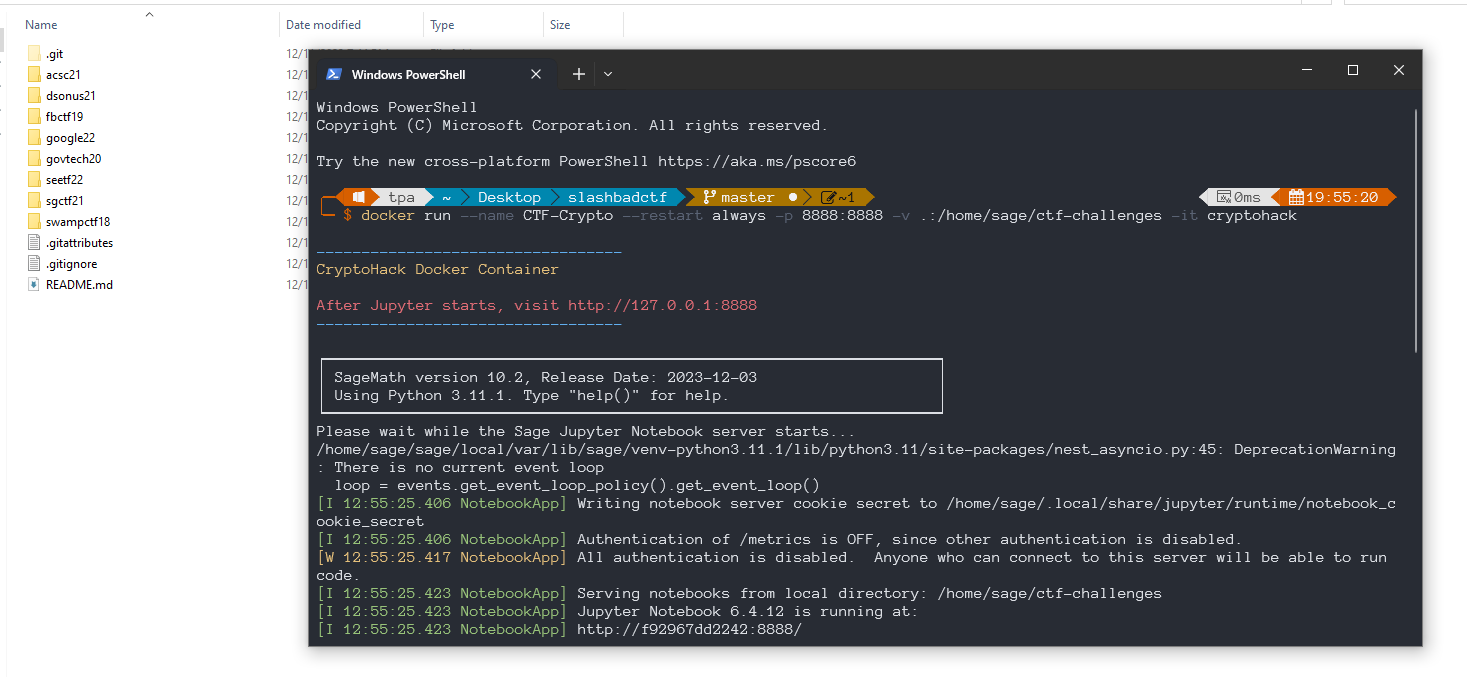1467x677 pixels.
Task: Click the Desktop path prompt segment
Action: [x=509, y=198]
